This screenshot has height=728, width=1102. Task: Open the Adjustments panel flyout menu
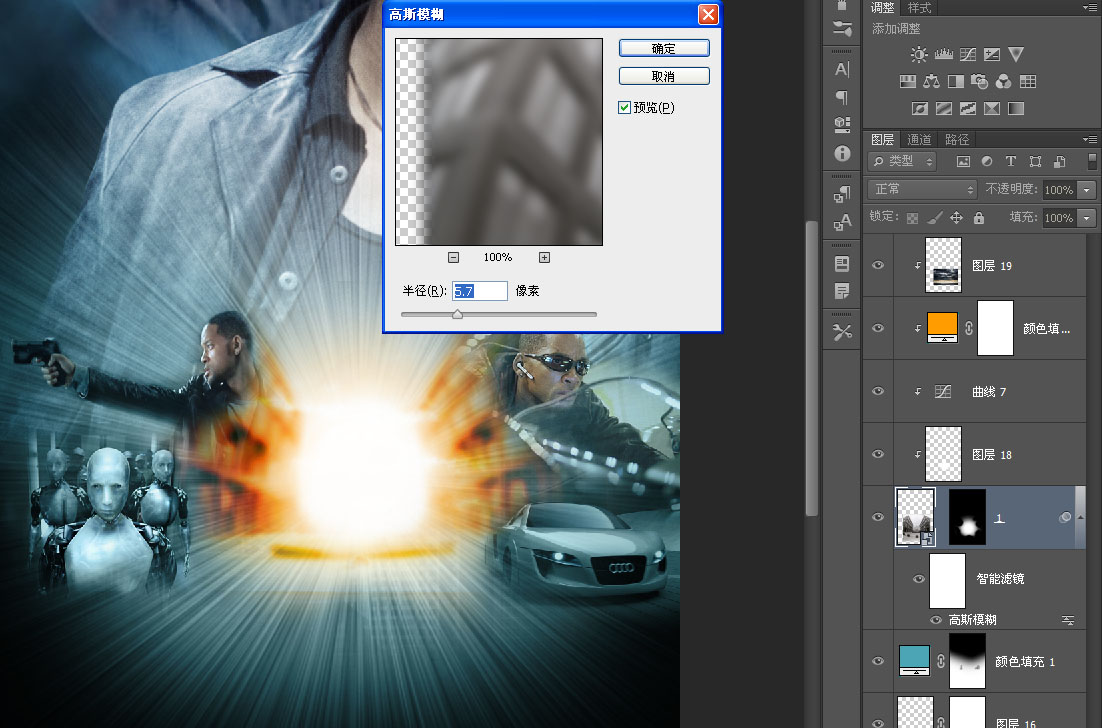click(x=1089, y=8)
